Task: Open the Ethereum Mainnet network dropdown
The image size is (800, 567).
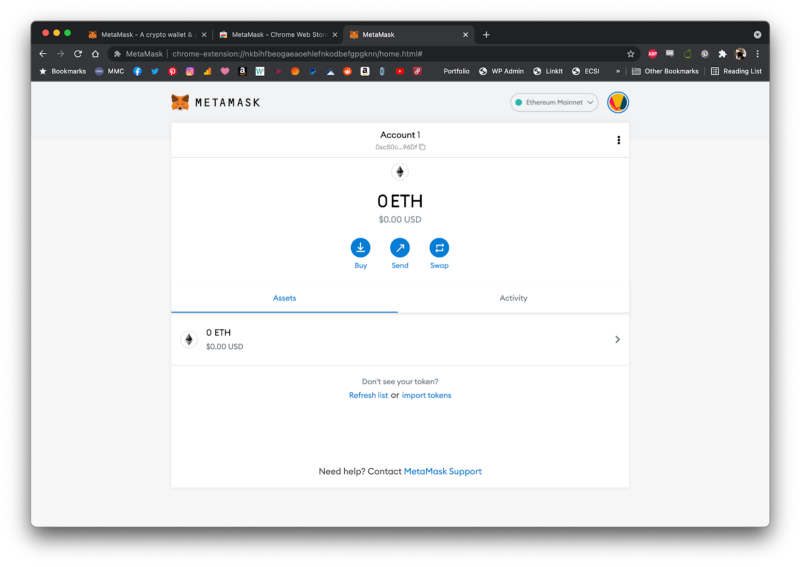Action: (554, 102)
